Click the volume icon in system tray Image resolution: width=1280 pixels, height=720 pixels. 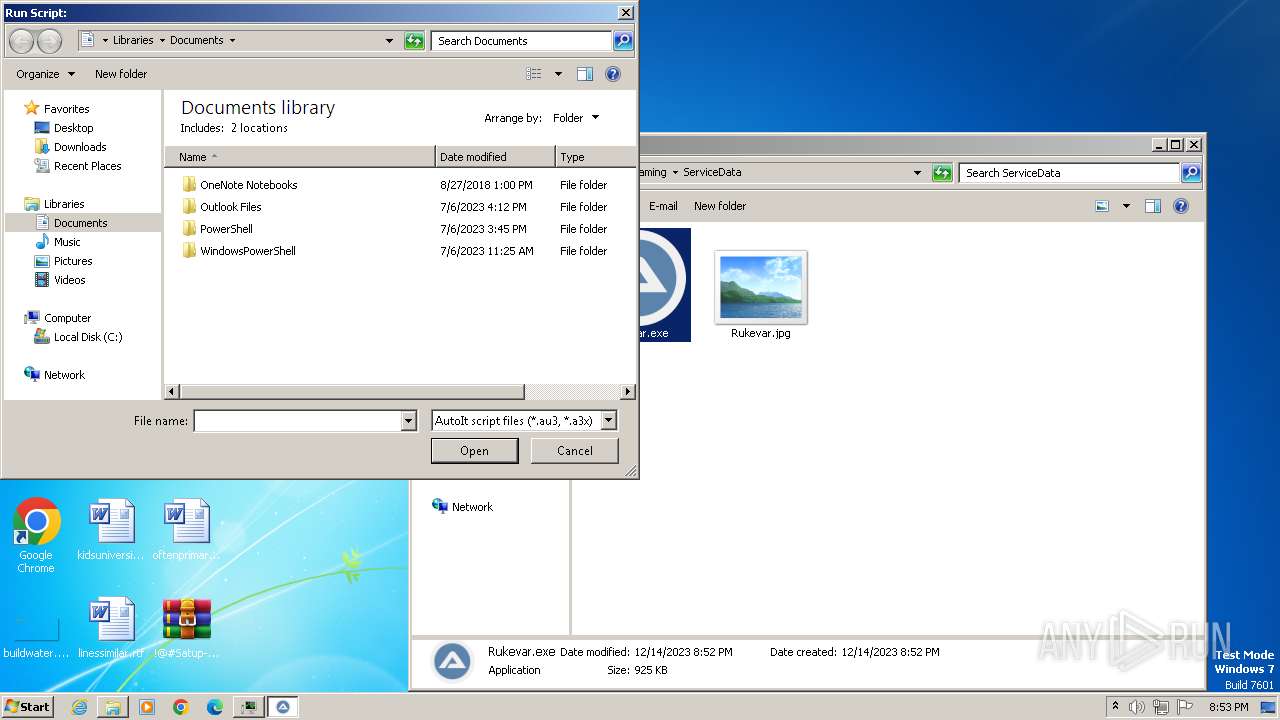(1137, 707)
